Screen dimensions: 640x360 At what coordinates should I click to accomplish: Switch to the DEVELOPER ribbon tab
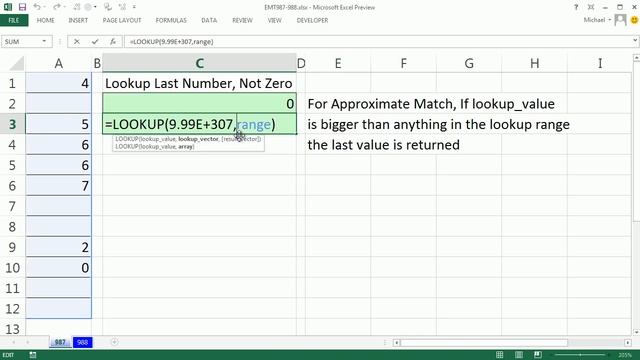pos(312,20)
